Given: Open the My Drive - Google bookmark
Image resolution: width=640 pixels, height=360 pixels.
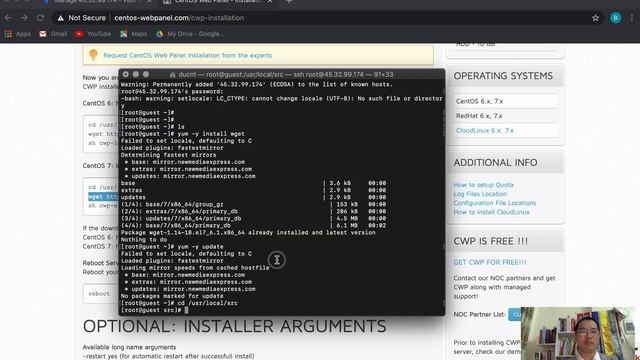Looking at the screenshot, I should [190, 34].
